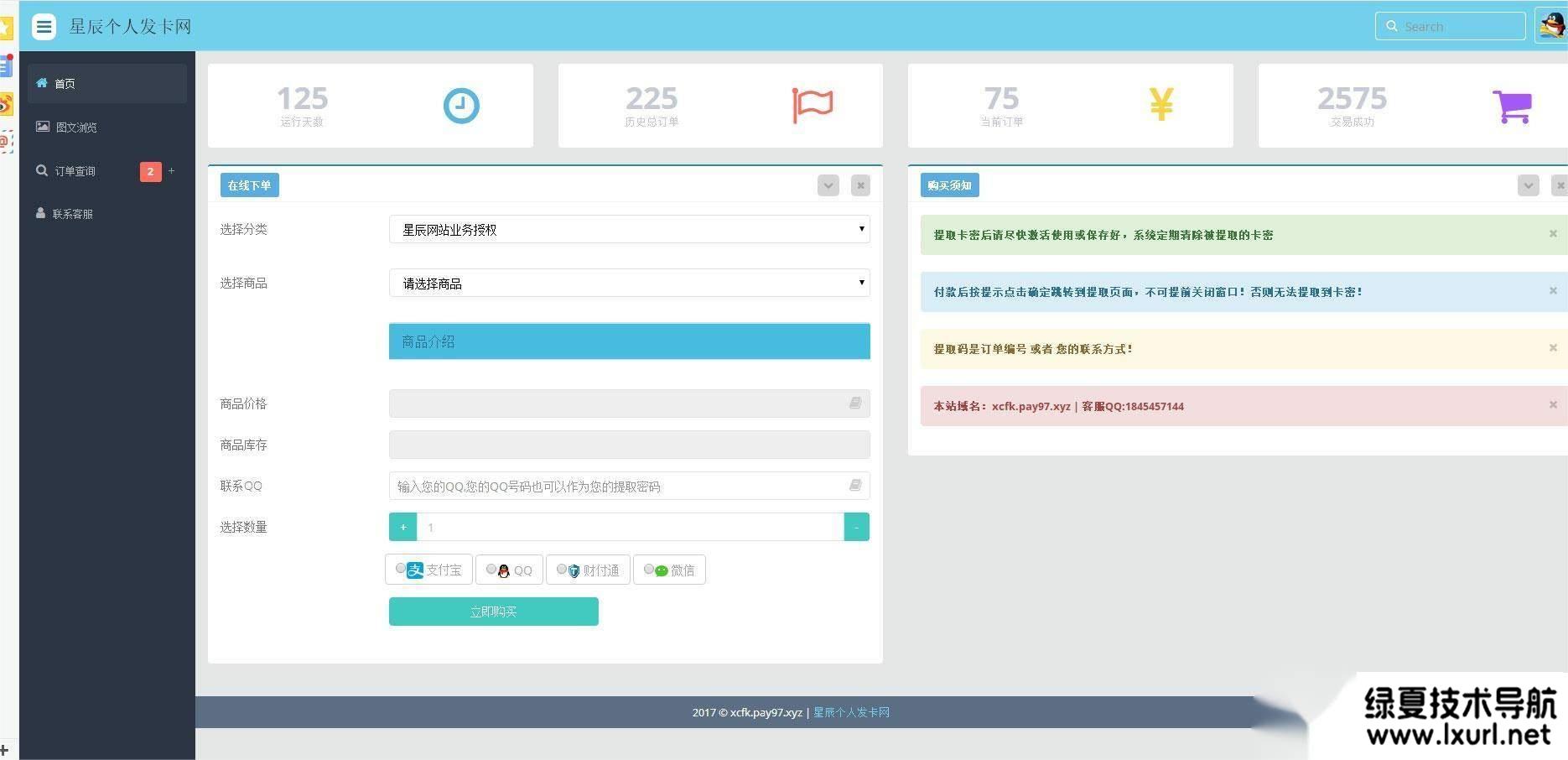The width and height of the screenshot is (1568, 760).
Task: Click the 星辰个人发卡网 site title
Action: (130, 27)
